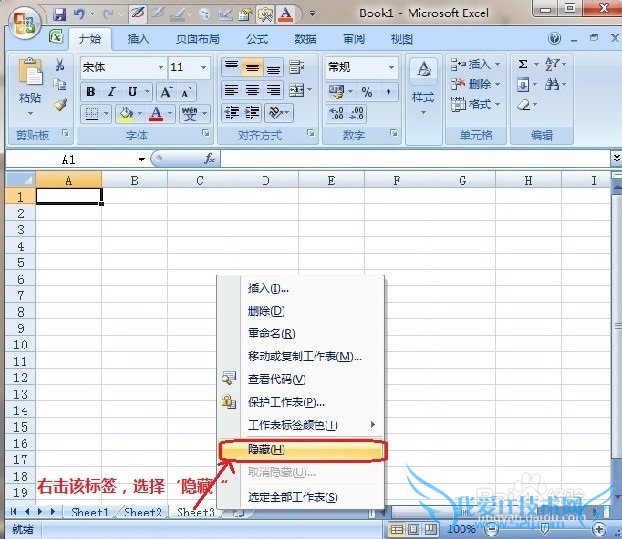Decrease font size with small A
The image size is (622, 539).
click(x=186, y=92)
